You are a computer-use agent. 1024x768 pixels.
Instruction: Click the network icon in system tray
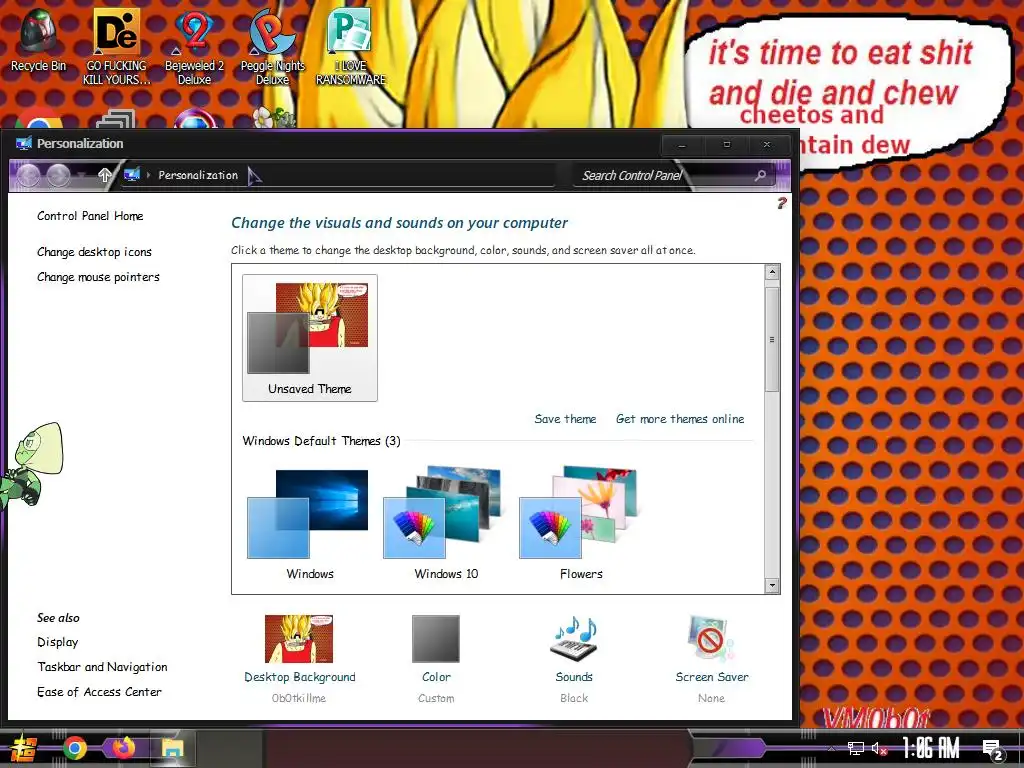point(856,748)
